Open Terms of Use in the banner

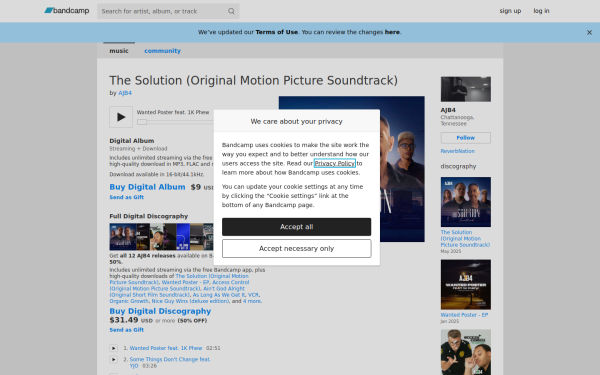click(x=277, y=32)
